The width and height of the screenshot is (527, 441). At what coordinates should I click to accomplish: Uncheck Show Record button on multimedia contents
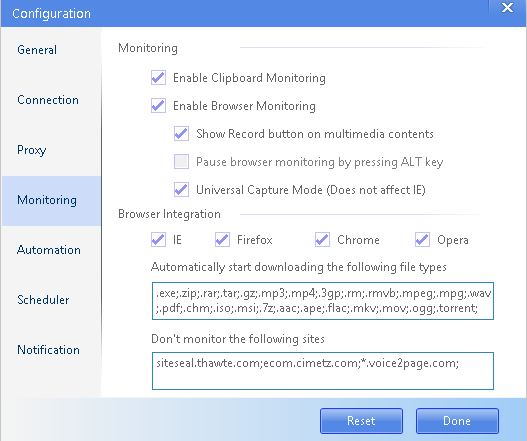coord(181,133)
